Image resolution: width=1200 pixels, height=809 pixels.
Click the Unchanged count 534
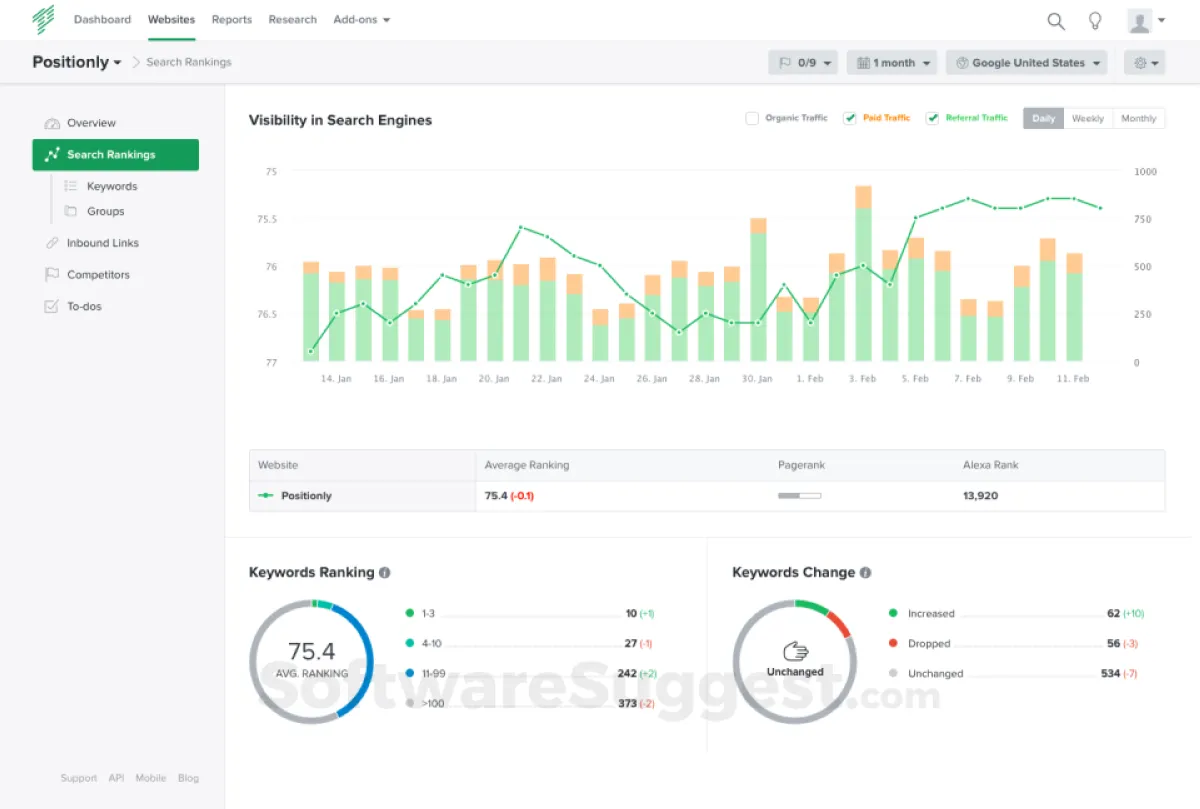coord(1110,673)
